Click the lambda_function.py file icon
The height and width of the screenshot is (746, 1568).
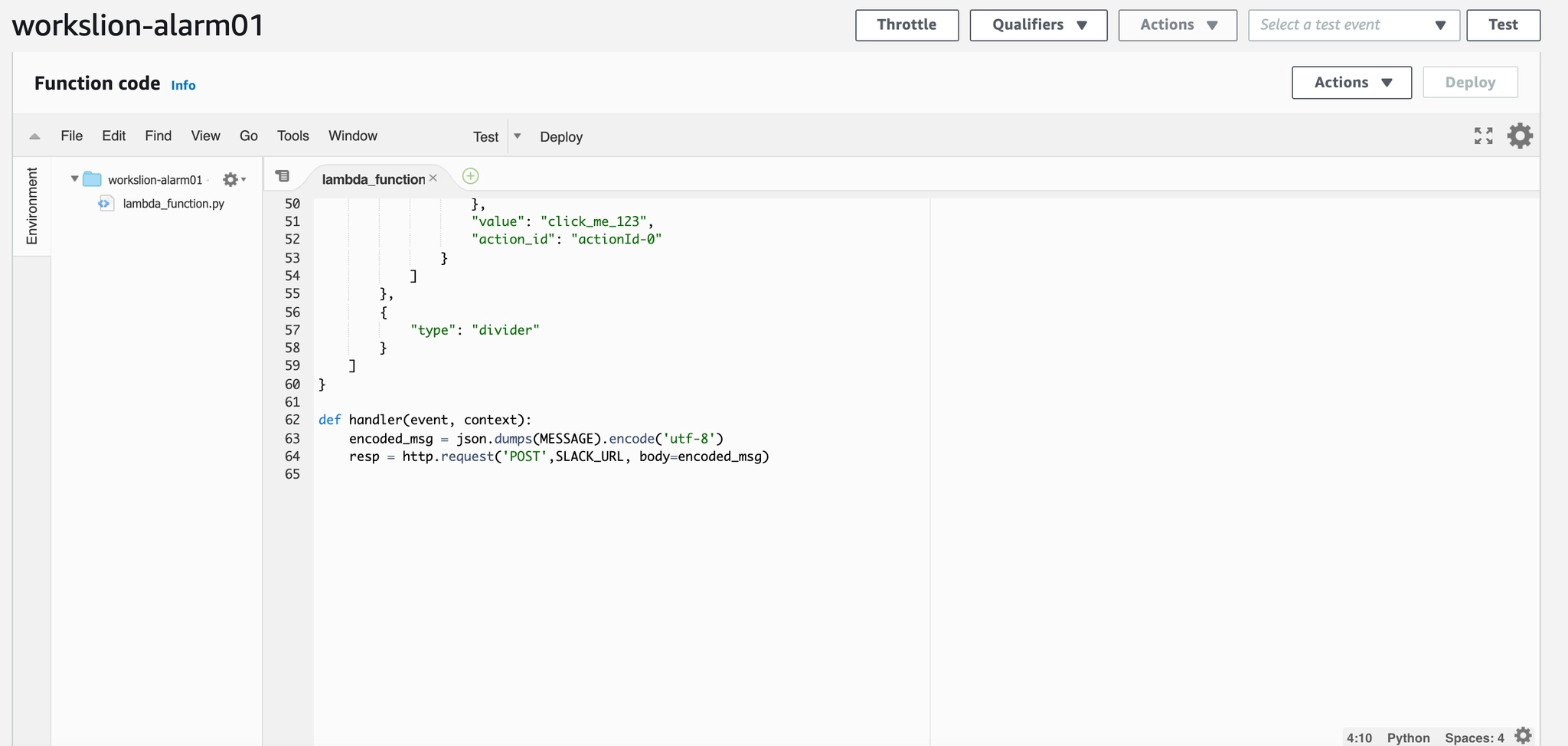pos(106,204)
